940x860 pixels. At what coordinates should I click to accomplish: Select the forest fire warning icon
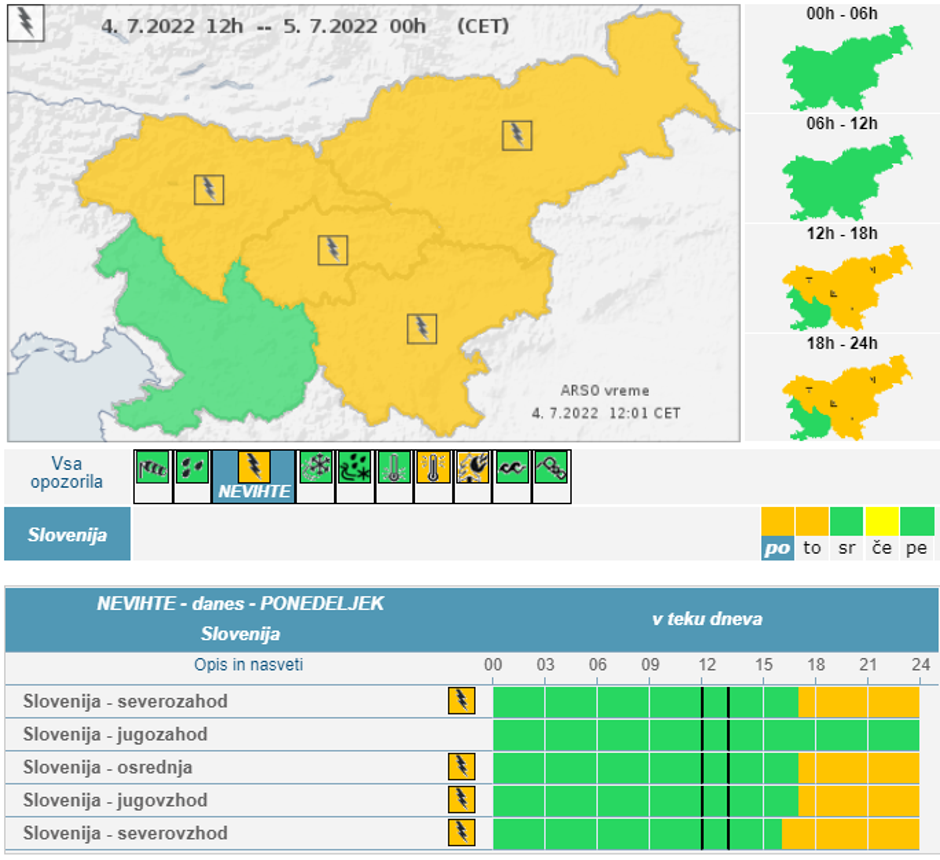click(x=472, y=467)
